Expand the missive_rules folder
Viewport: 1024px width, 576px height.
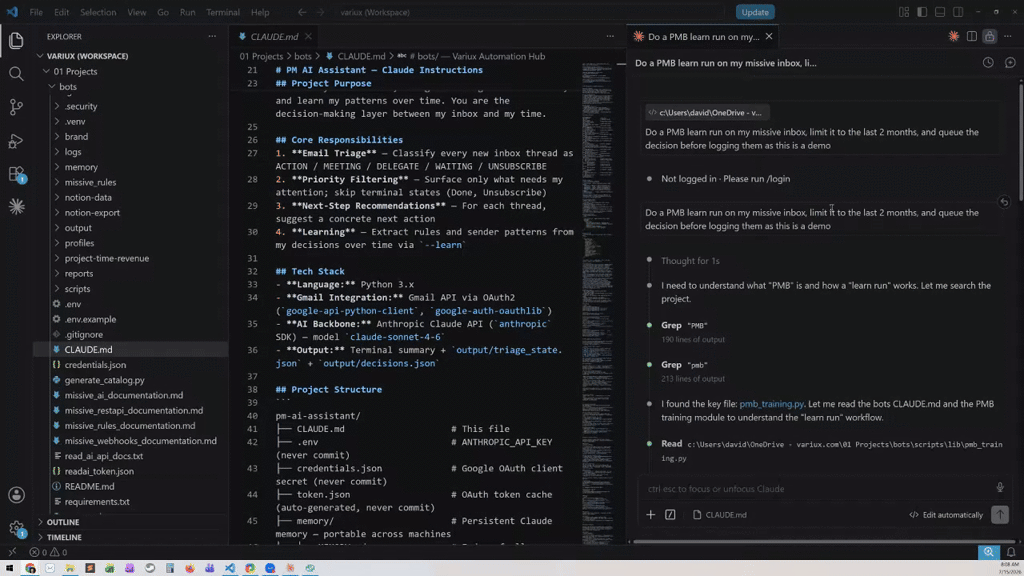pyautogui.click(x=90, y=182)
